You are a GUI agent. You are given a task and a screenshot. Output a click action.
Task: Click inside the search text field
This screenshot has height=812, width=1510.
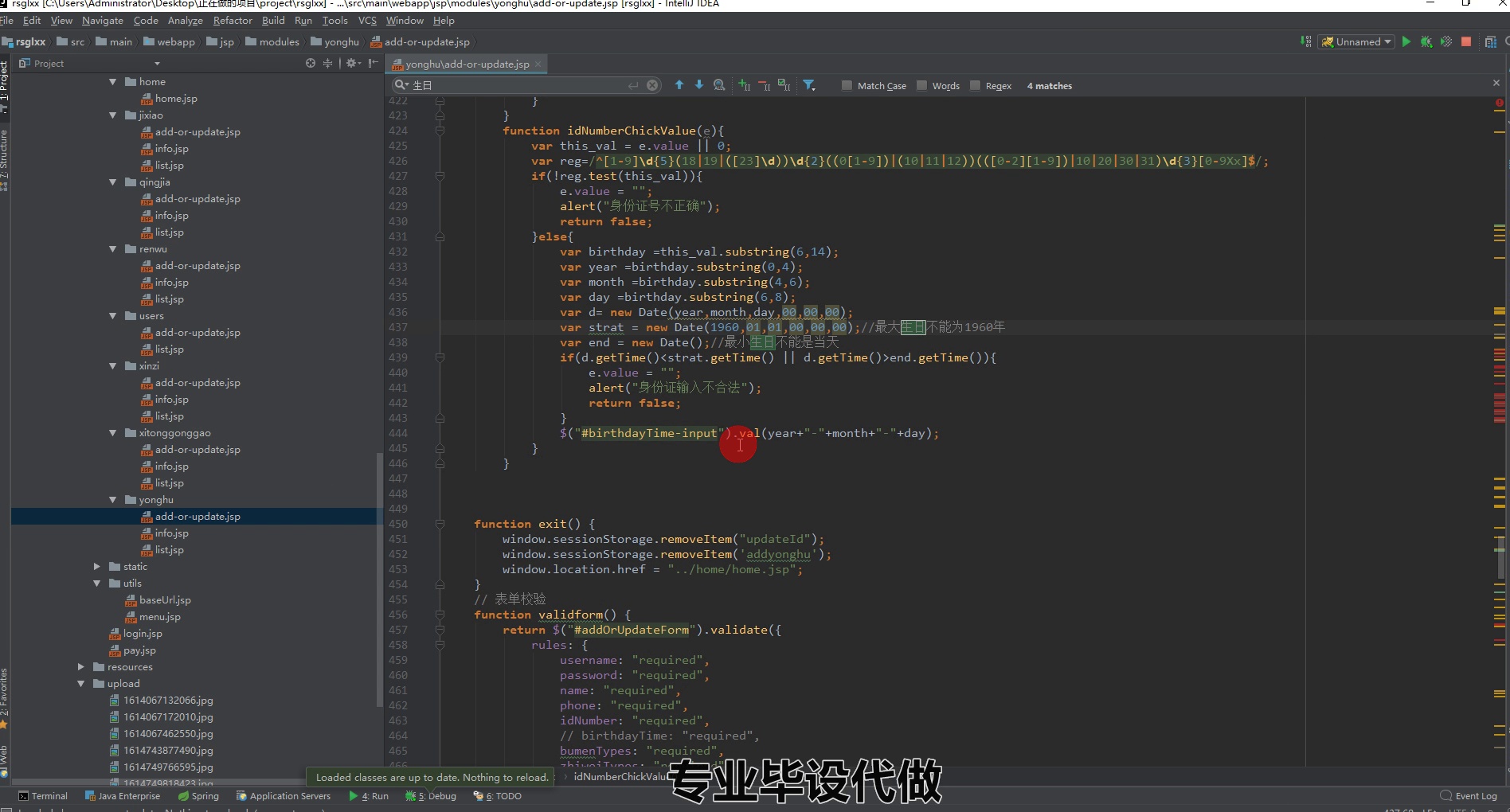[x=518, y=84]
